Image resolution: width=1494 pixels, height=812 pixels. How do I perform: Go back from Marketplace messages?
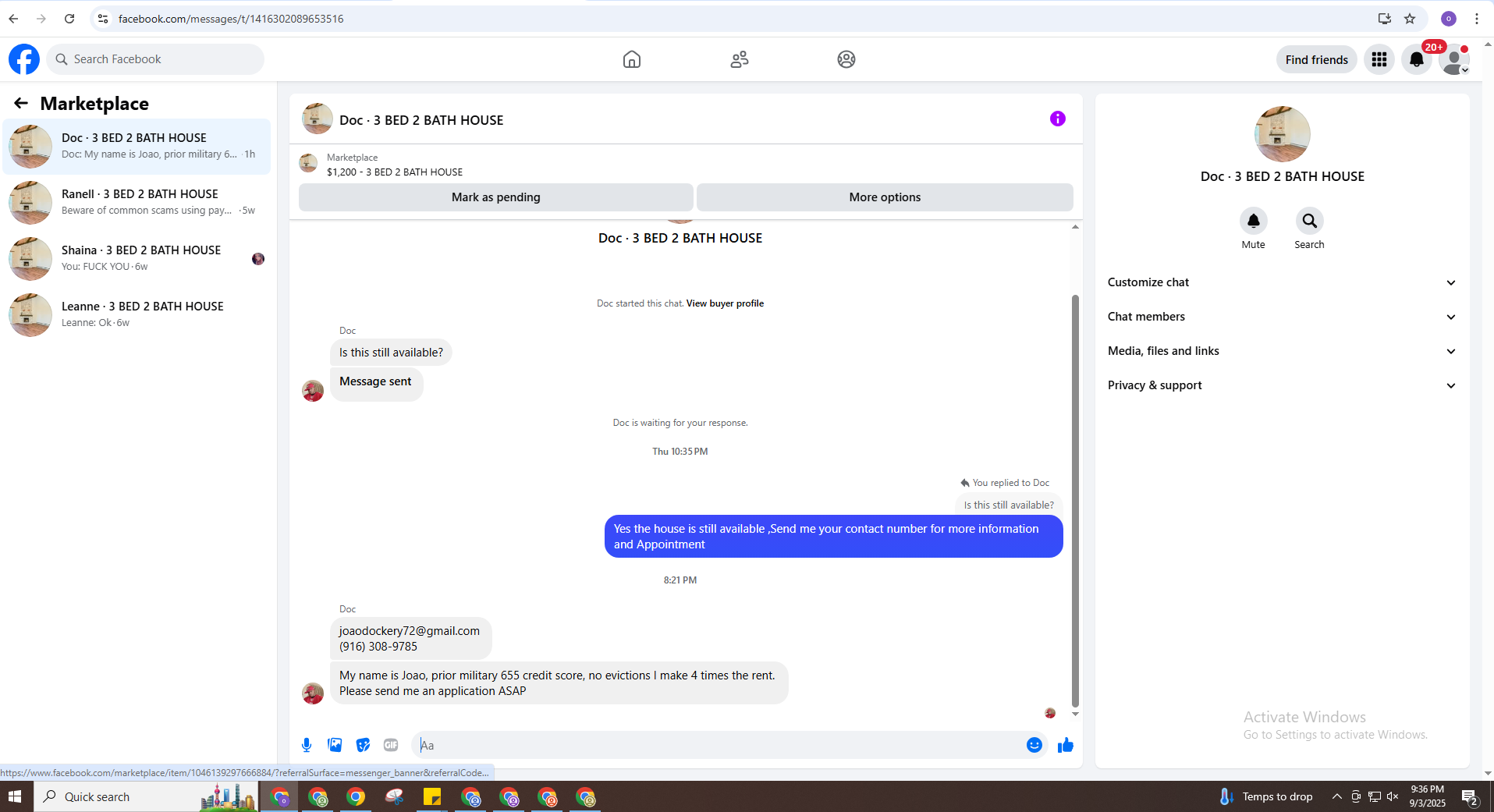[21, 103]
